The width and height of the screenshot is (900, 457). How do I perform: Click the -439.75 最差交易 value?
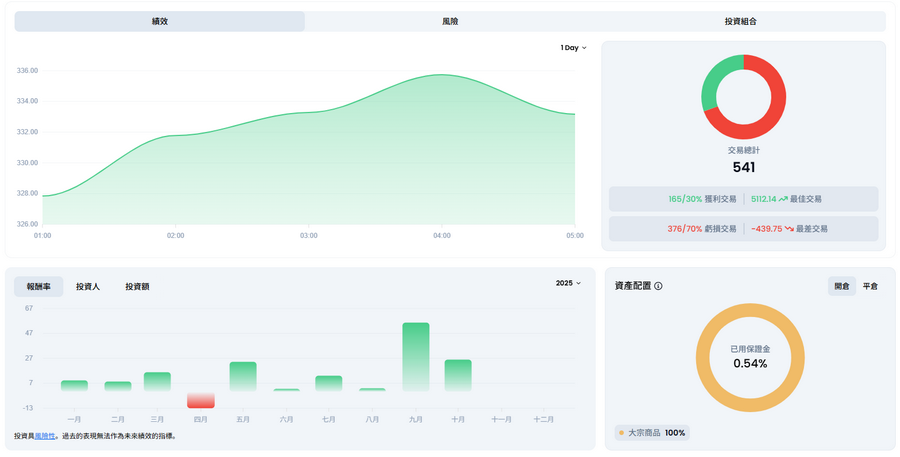[x=767, y=228]
